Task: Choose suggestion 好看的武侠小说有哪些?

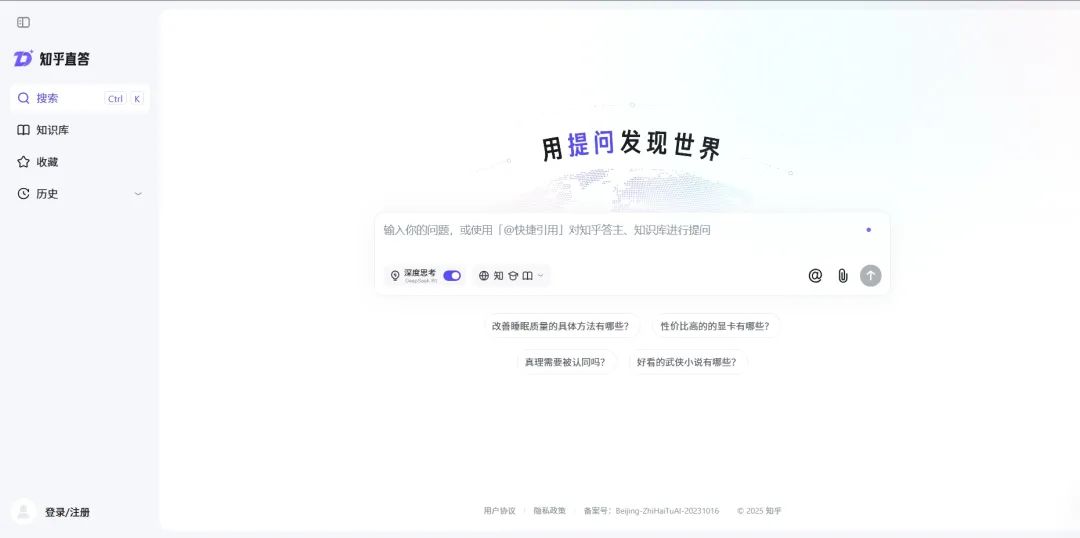Action: click(x=688, y=362)
